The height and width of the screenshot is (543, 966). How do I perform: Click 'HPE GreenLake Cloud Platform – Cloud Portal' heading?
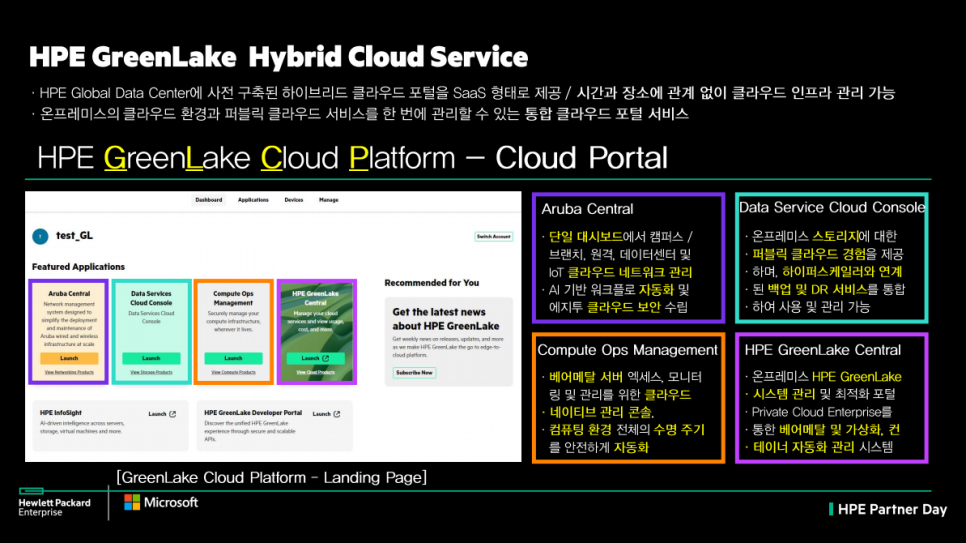[352, 158]
